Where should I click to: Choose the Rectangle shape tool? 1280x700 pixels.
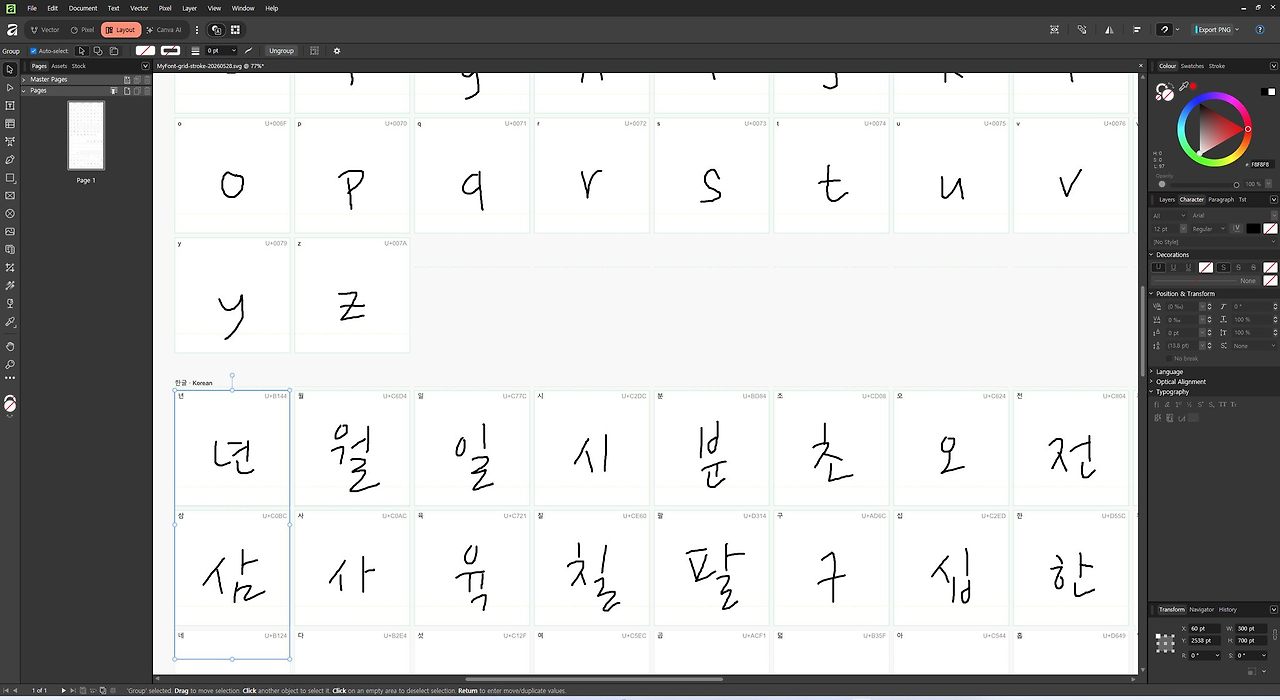point(10,178)
